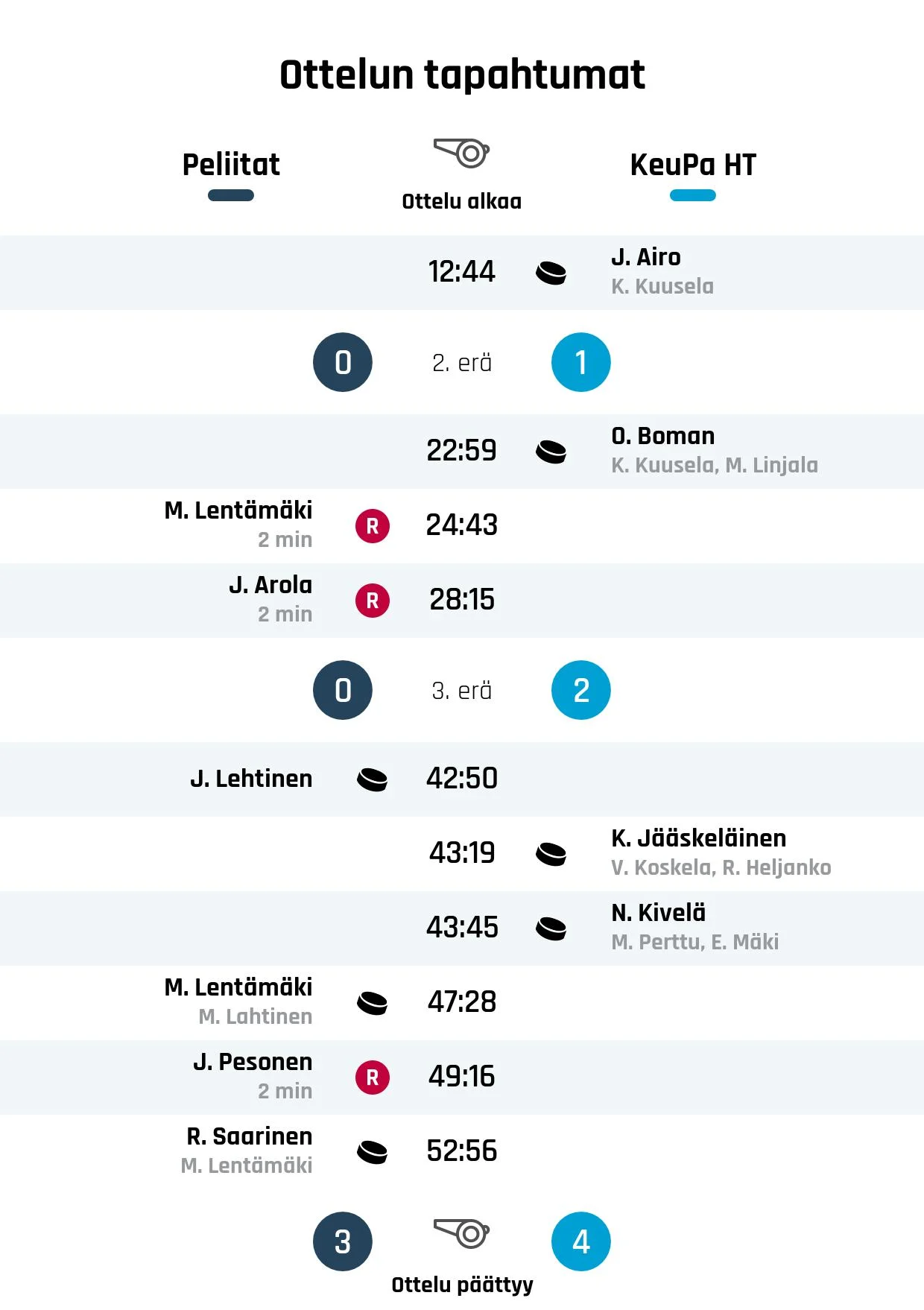This screenshot has height=1310, width=924.
Task: Click the red penalty icon at 24:43
Action: coord(373,526)
